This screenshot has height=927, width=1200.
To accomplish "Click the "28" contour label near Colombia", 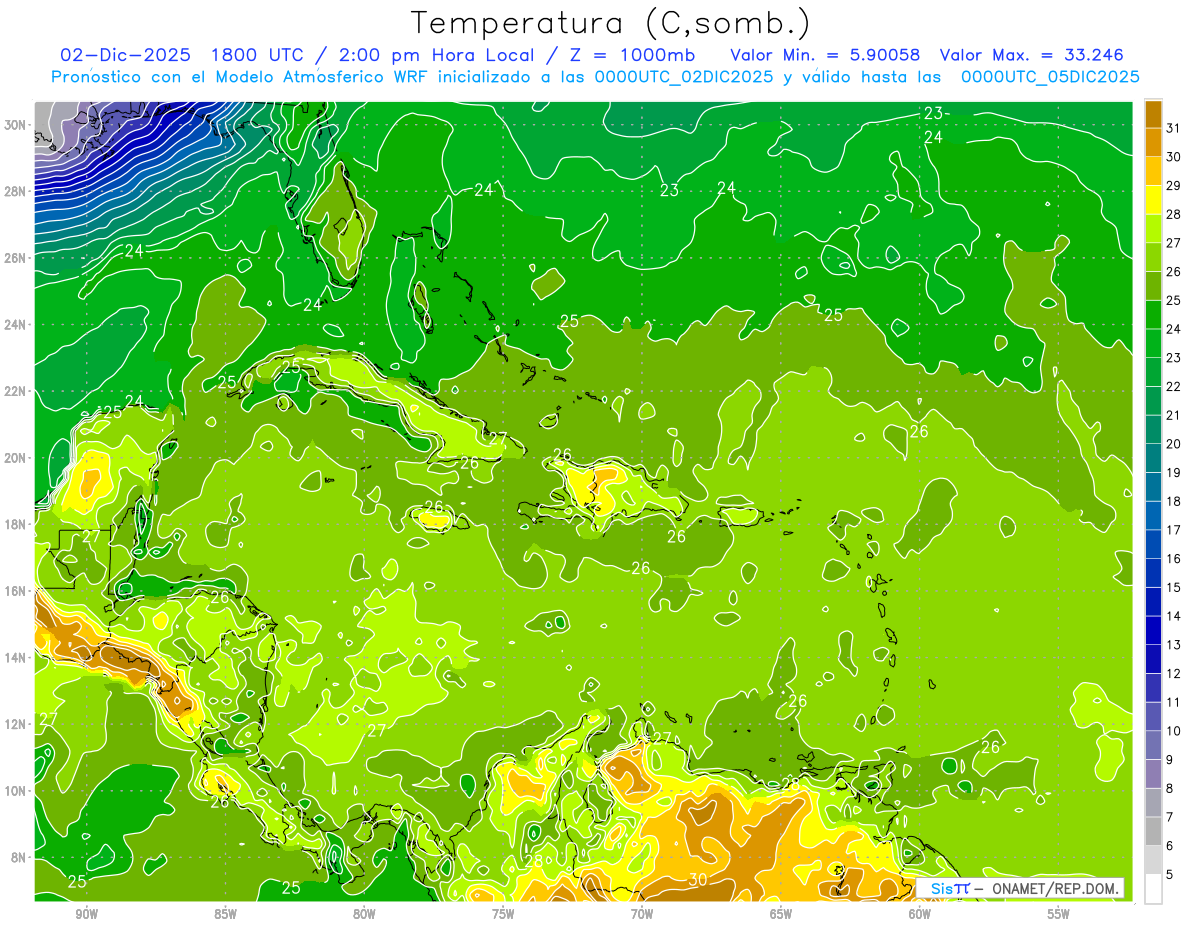I will pos(534,860).
